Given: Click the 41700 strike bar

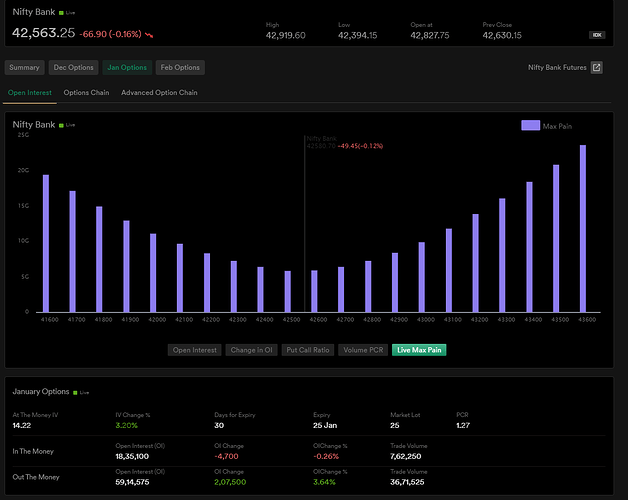Looking at the screenshot, I should tap(72, 252).
